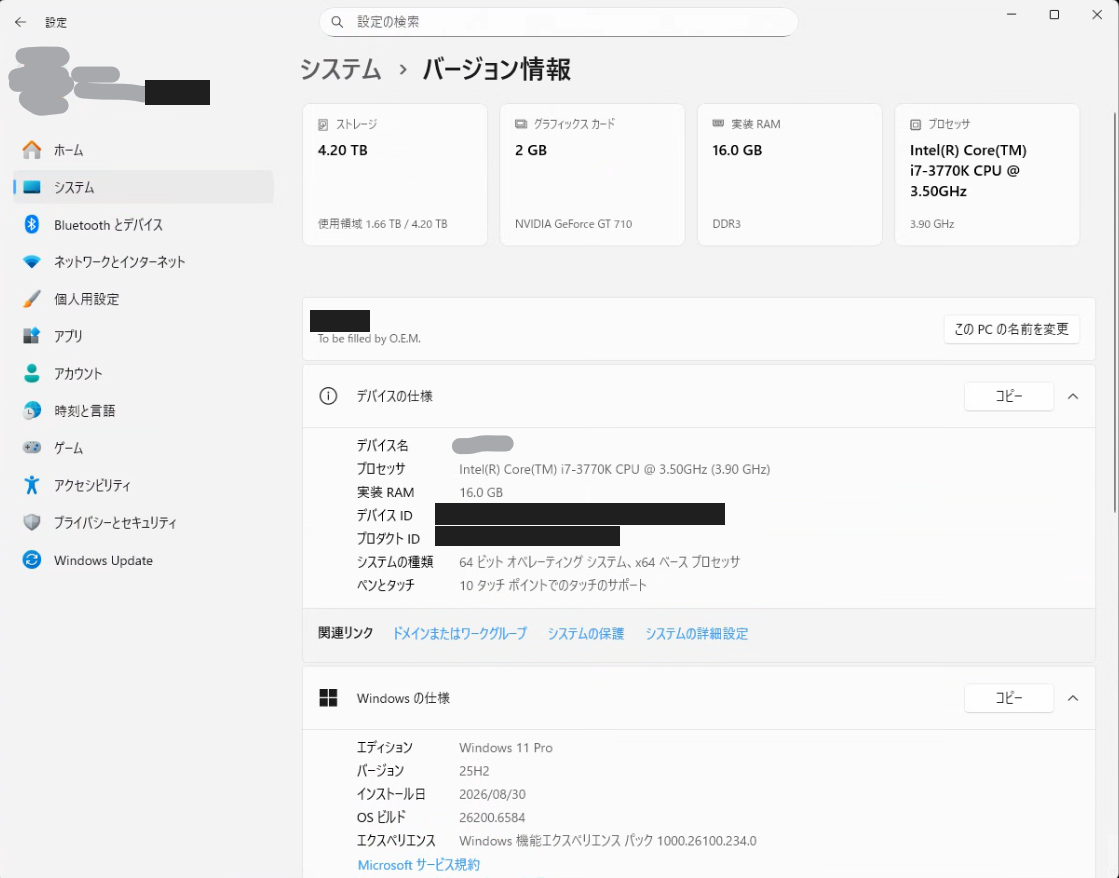This screenshot has height=878, width=1119.
Task: Collapse the Windows の仕様 section chevron
Action: pyautogui.click(x=1073, y=698)
